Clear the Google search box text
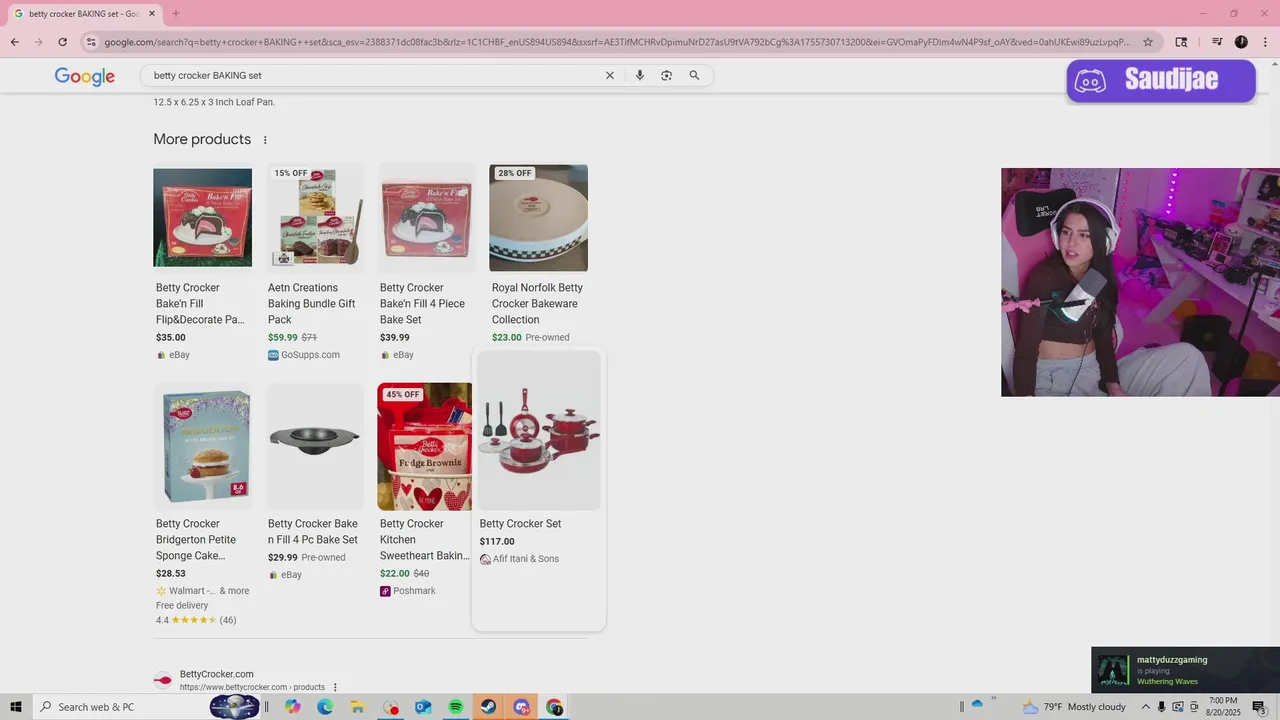1280x720 pixels. pyautogui.click(x=610, y=75)
